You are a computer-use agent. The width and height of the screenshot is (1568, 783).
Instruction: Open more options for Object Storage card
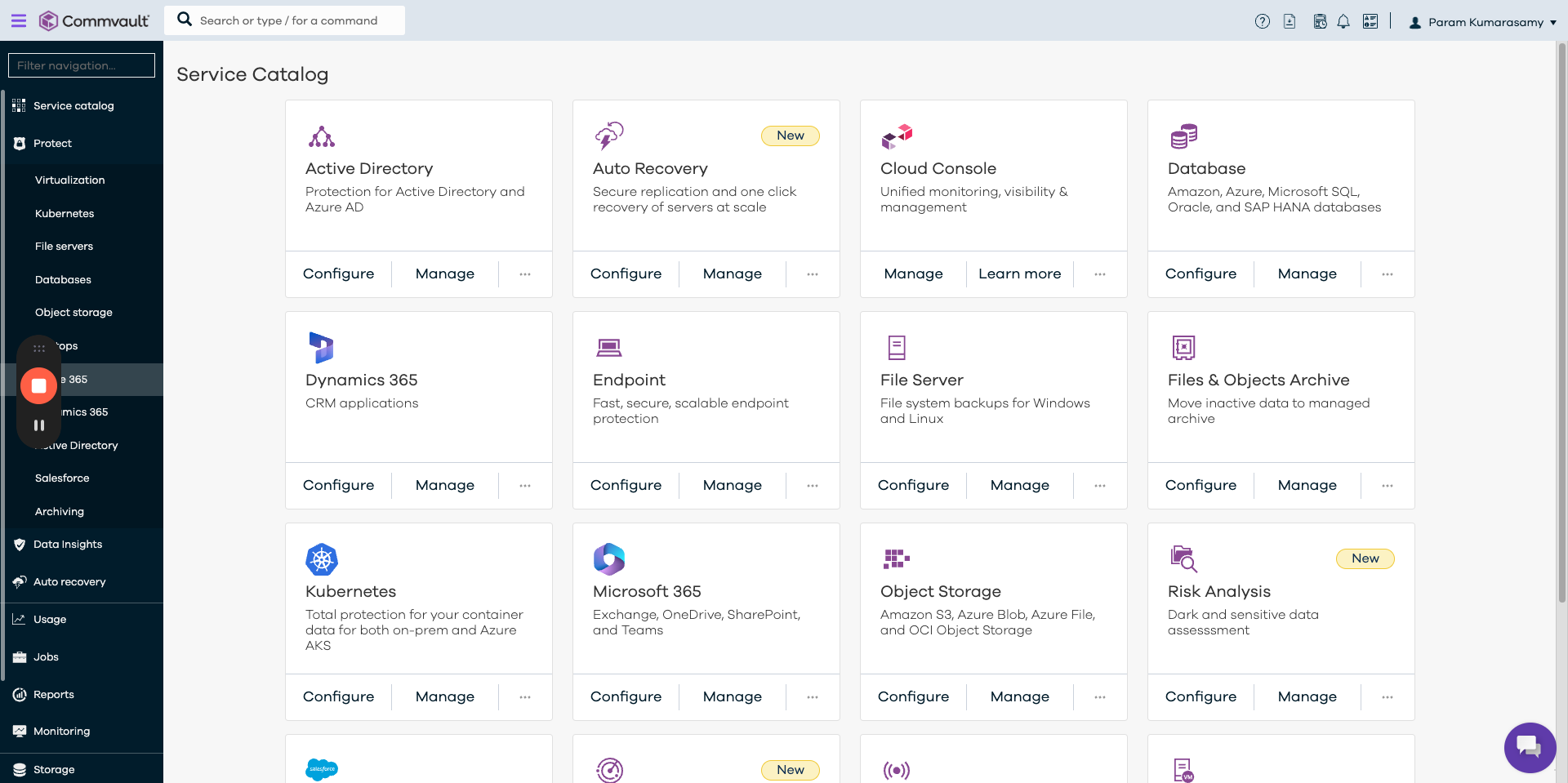click(1100, 697)
